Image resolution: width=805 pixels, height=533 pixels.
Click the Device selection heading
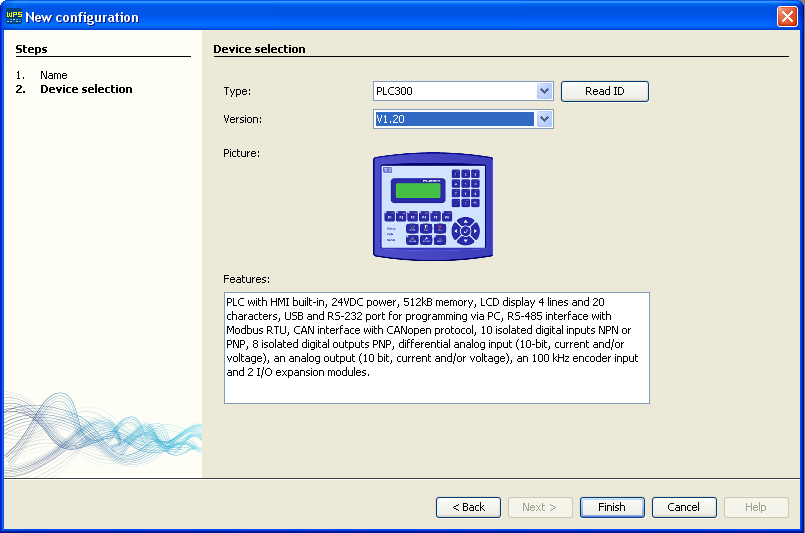coord(259,49)
